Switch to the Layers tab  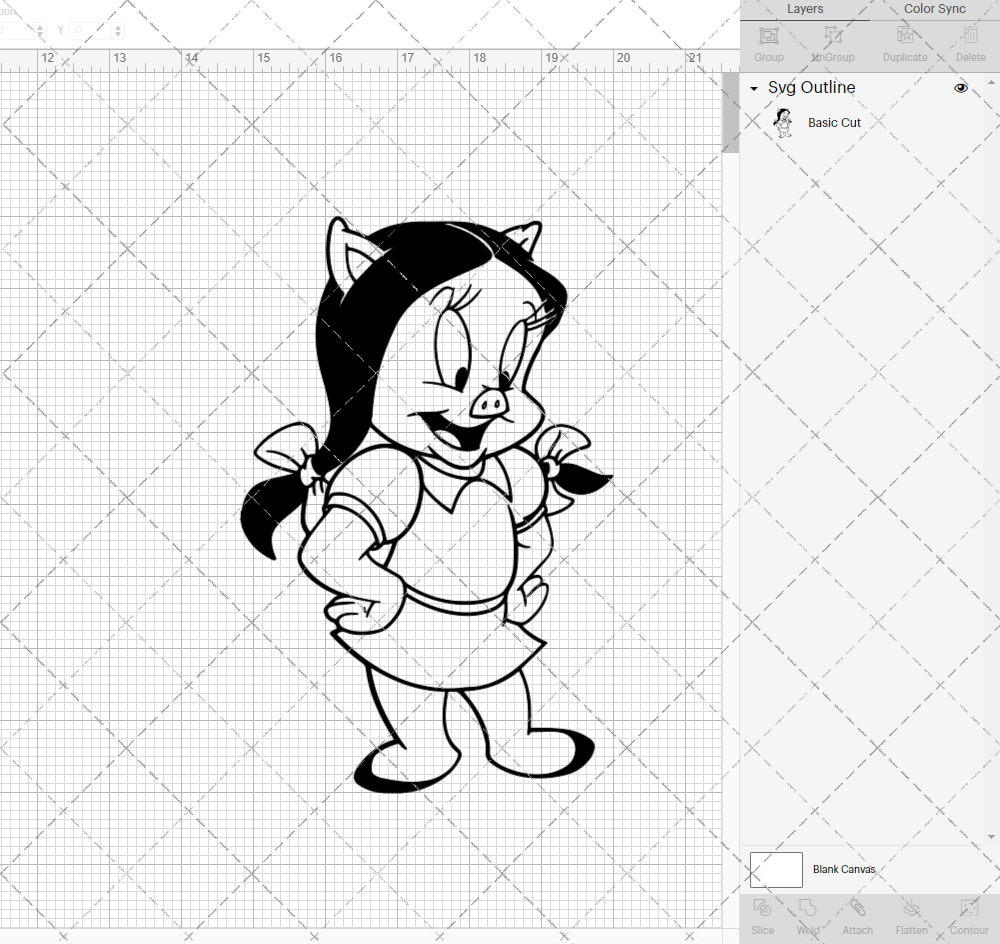coord(804,9)
